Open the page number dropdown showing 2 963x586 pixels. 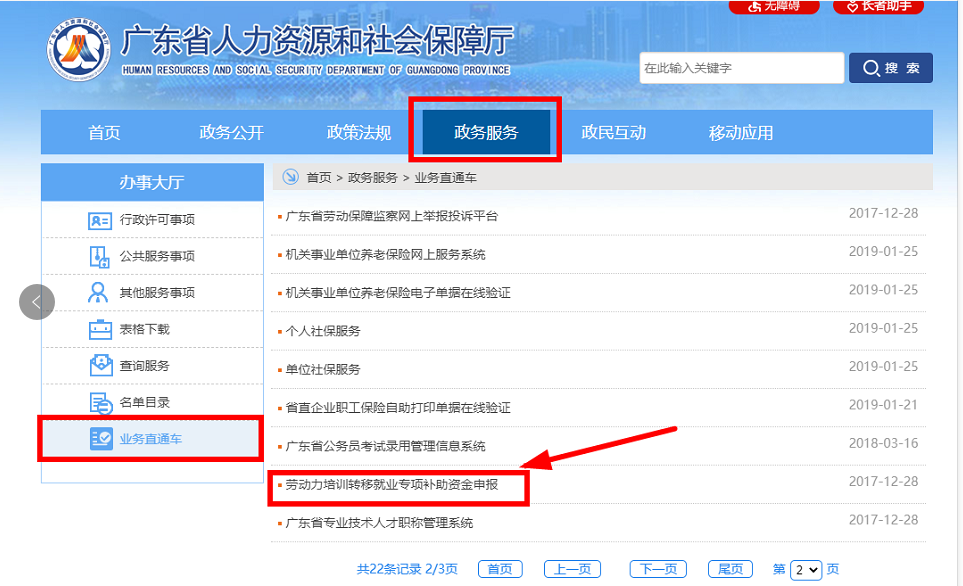pos(806,569)
